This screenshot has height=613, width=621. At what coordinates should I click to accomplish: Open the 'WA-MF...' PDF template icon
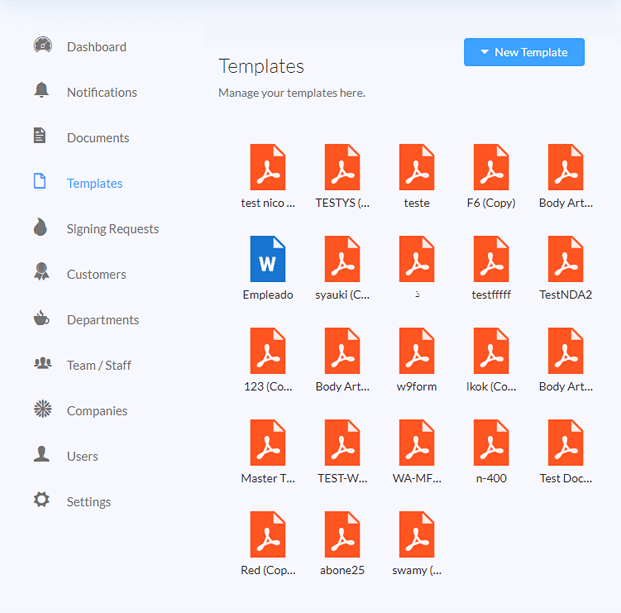[417, 443]
